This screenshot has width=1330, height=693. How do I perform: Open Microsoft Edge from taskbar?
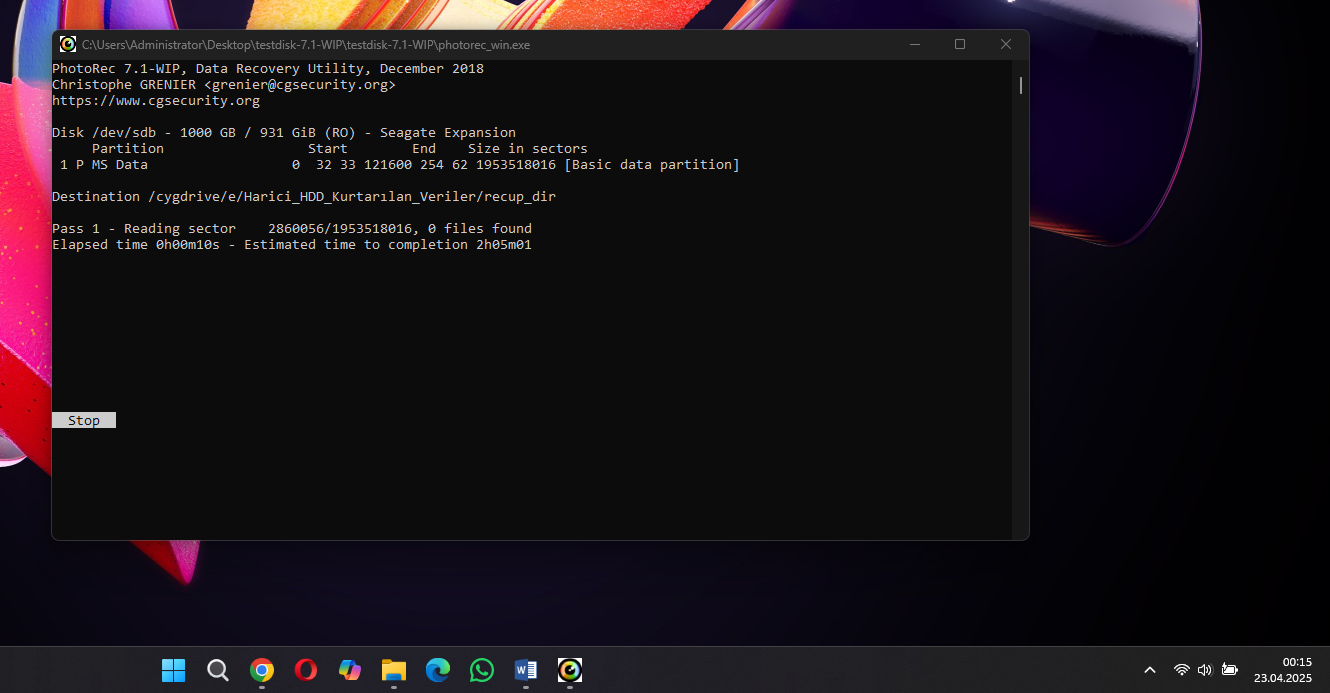438,670
